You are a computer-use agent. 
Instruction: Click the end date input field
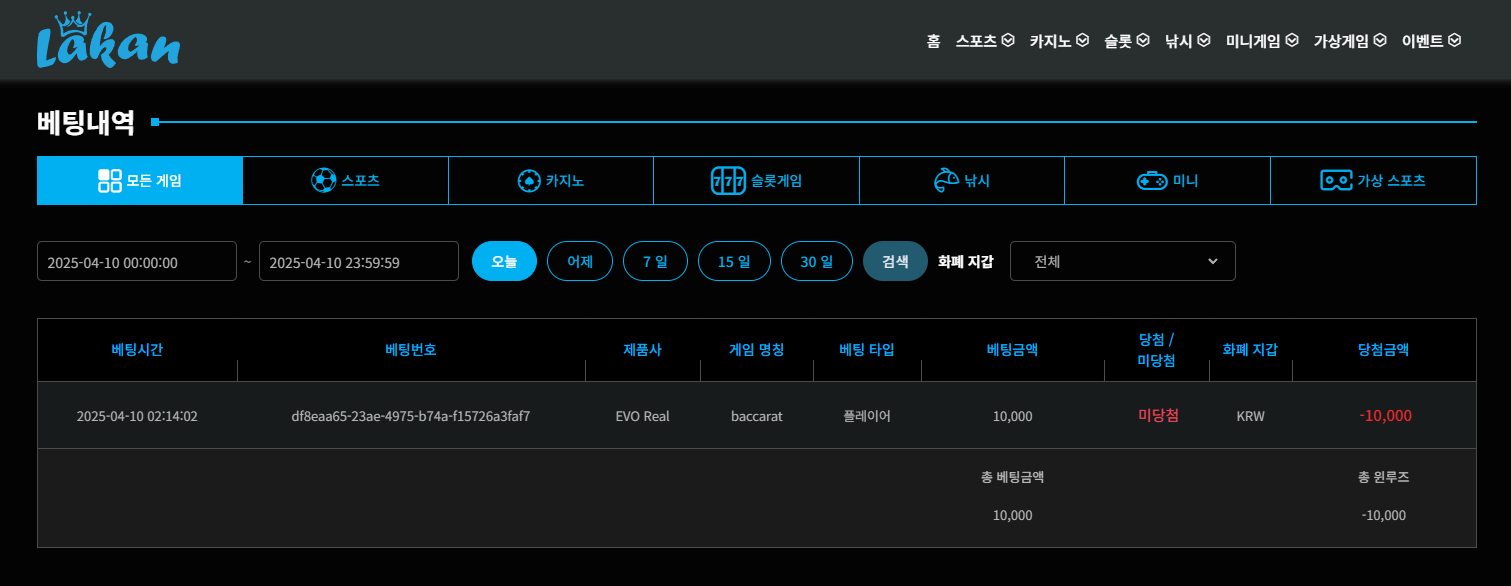pos(358,261)
